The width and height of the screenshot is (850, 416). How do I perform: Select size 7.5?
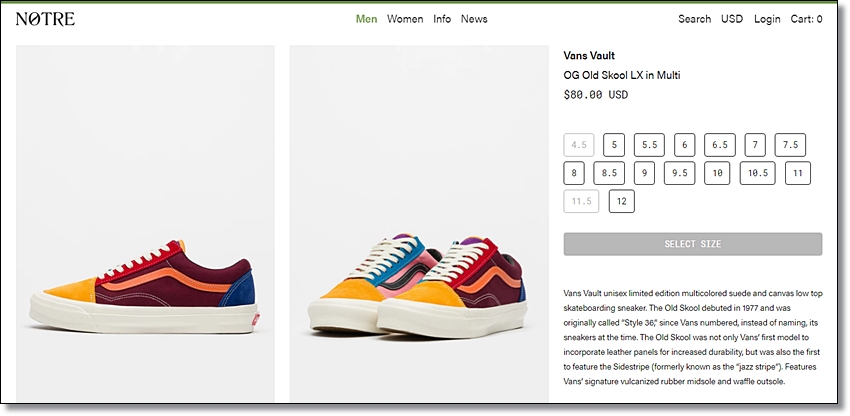coord(790,145)
